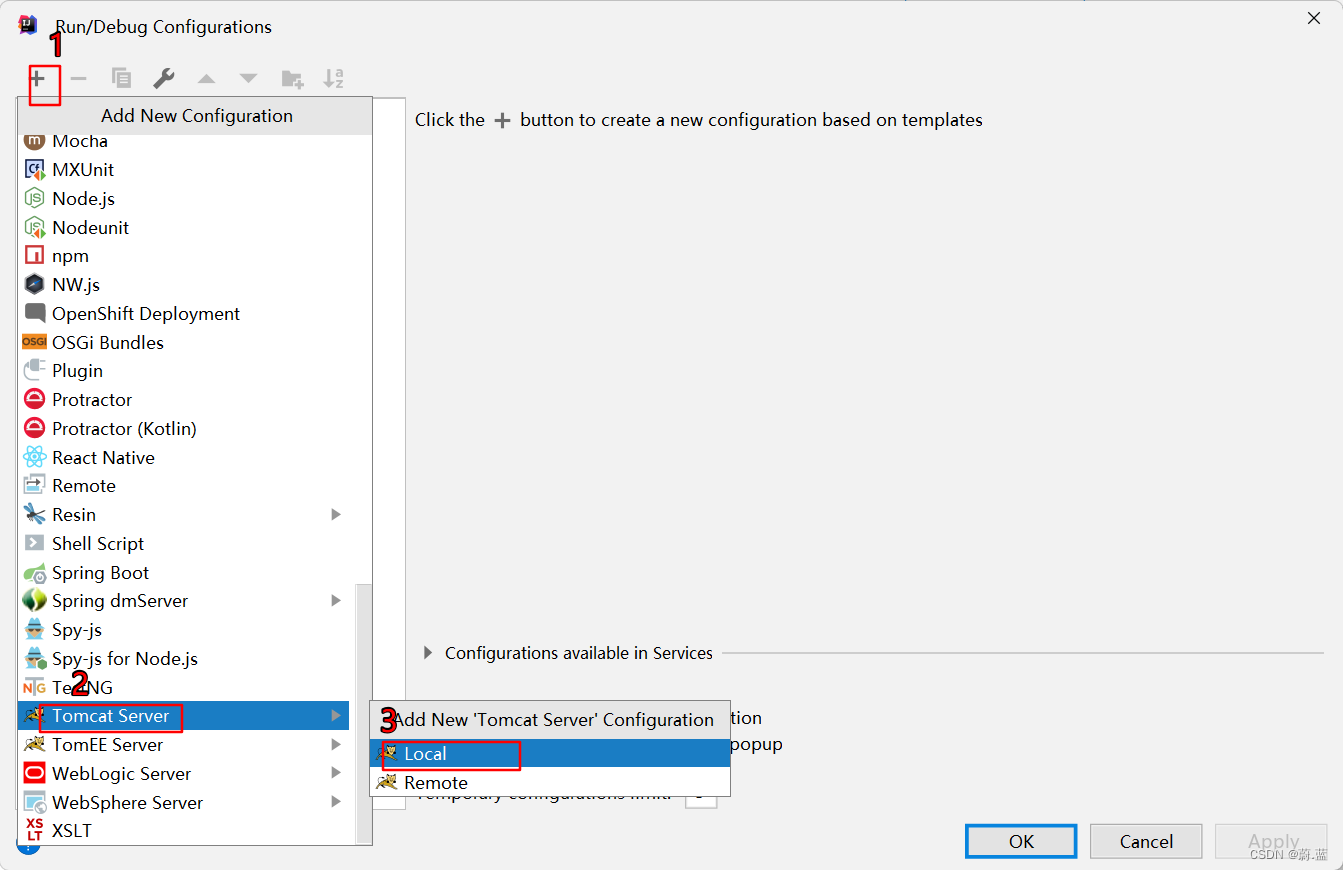Select the Node.js icon
1343x870 pixels.
35,199
